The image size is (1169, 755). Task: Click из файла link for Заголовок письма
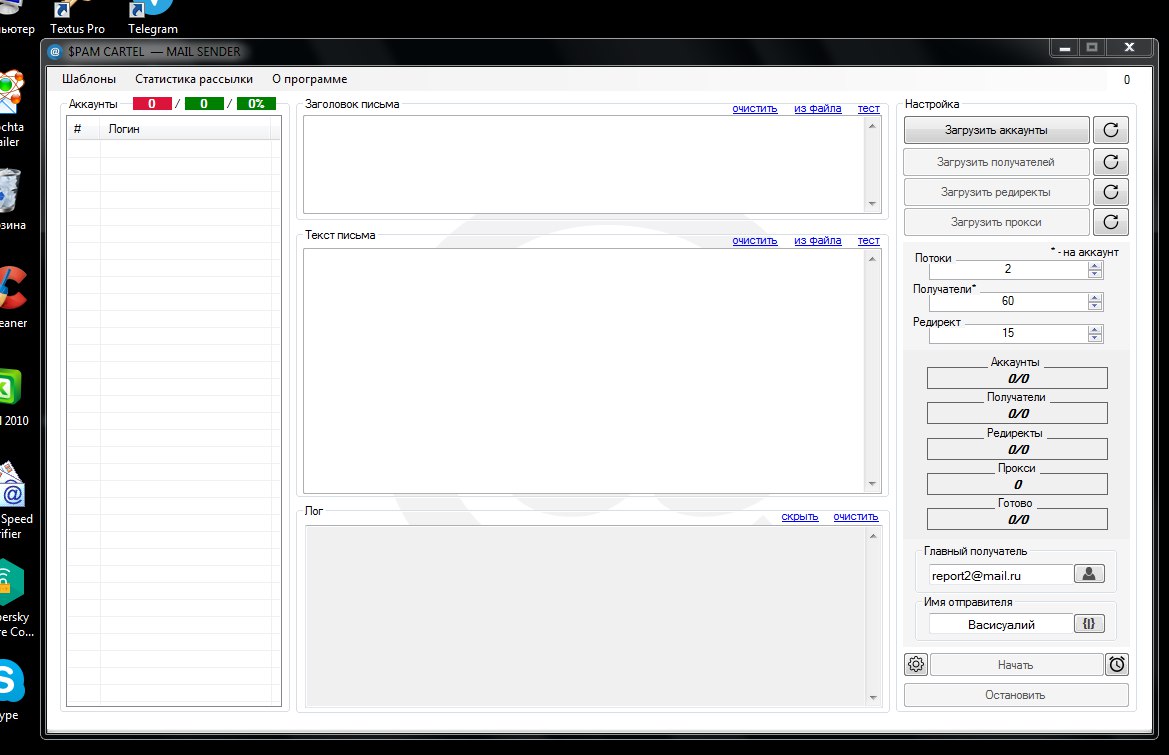point(817,108)
